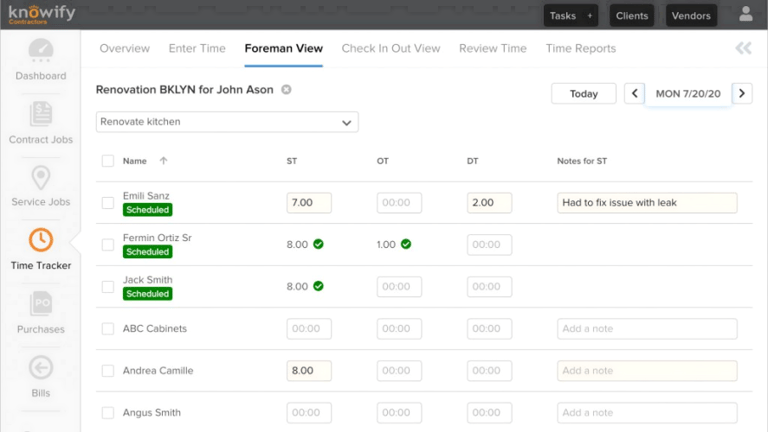Check the Angus Smith row checkbox
This screenshot has height=432, width=768.
(x=108, y=413)
